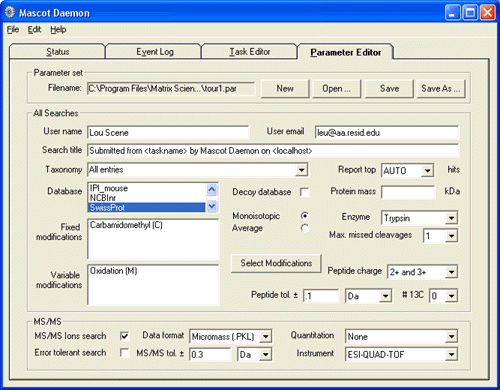Screen dimensions: 500x390
Task: Click the Mascot Daemon title bar icon
Action: pyautogui.click(x=10, y=12)
